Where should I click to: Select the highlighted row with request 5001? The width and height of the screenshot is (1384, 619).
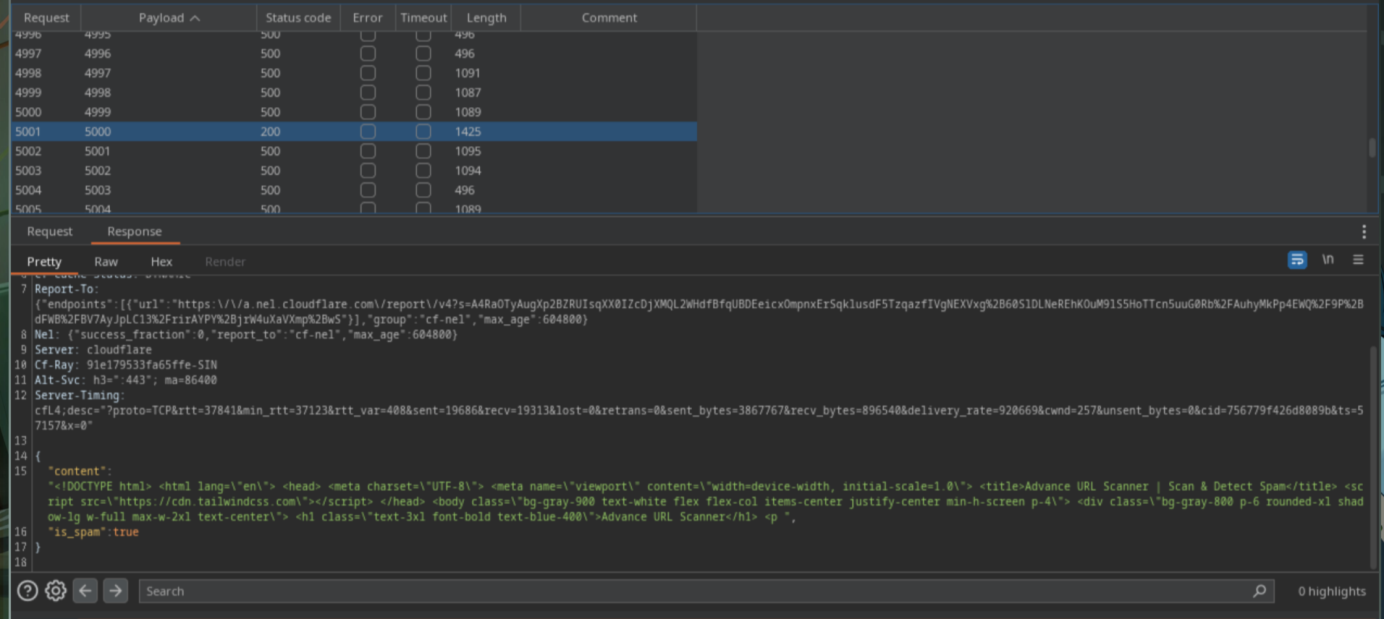tap(354, 131)
